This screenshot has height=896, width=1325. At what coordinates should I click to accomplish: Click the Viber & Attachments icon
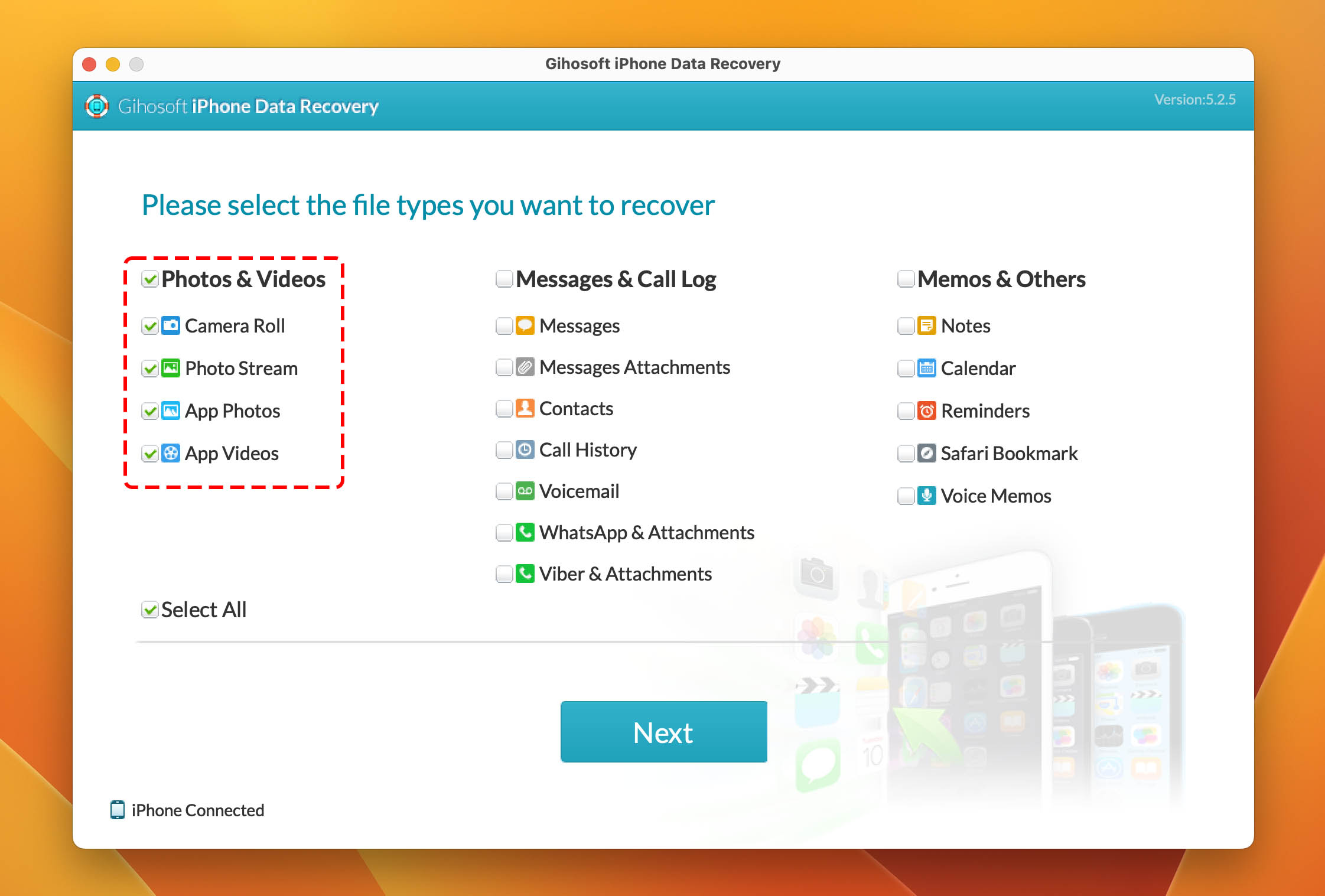525,574
